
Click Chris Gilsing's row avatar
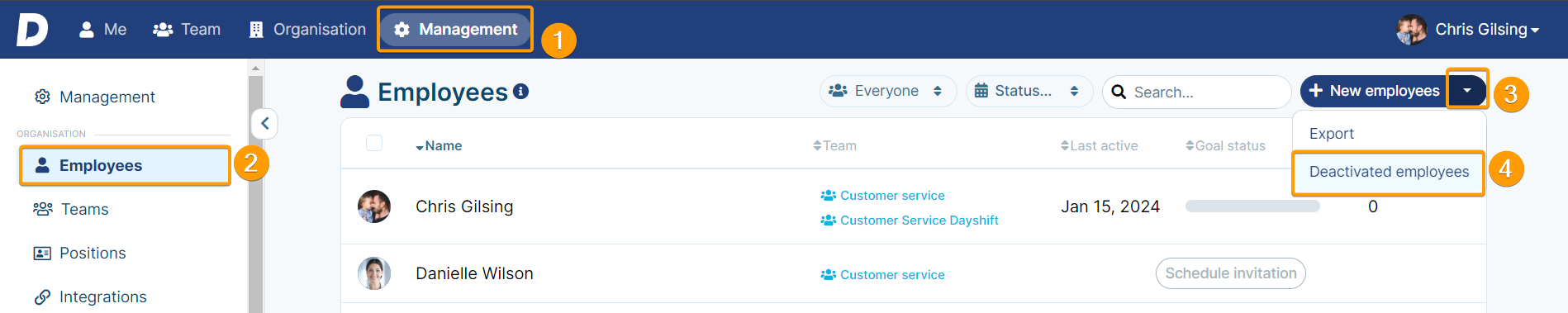[374, 206]
